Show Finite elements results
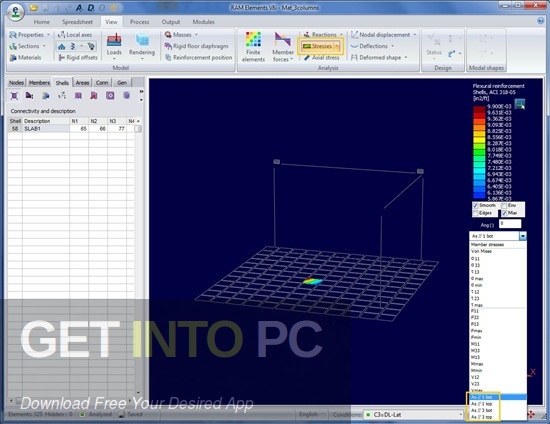The image size is (550, 424). click(x=253, y=47)
